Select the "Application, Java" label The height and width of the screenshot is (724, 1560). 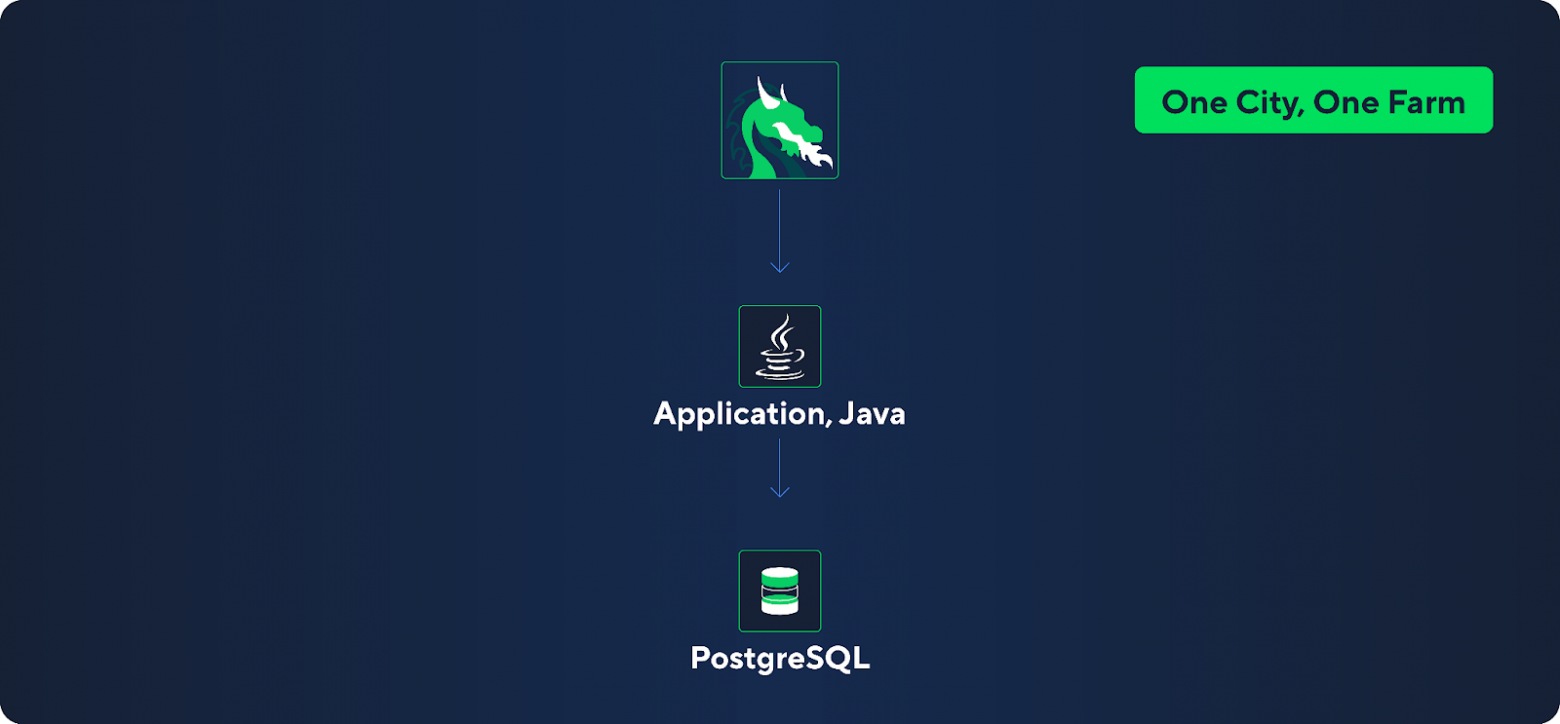779,414
